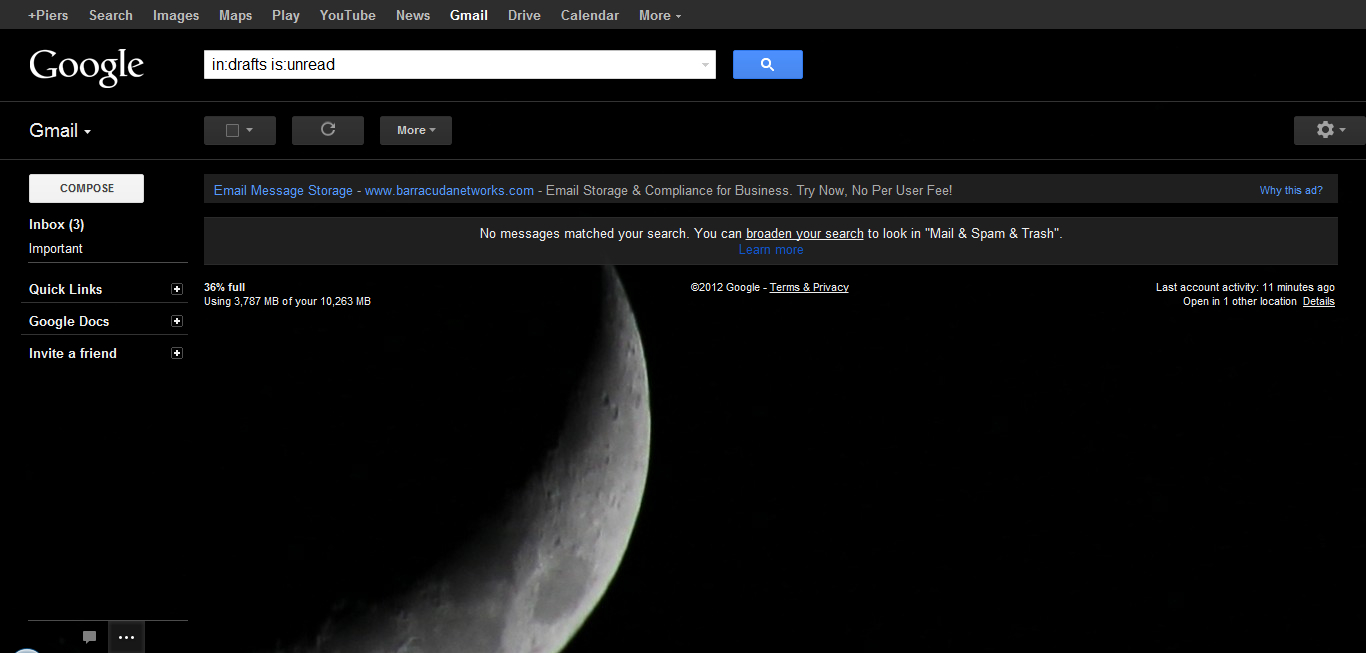The width and height of the screenshot is (1366, 653).
Task: Open the chat speech bubble icon
Action: point(89,637)
